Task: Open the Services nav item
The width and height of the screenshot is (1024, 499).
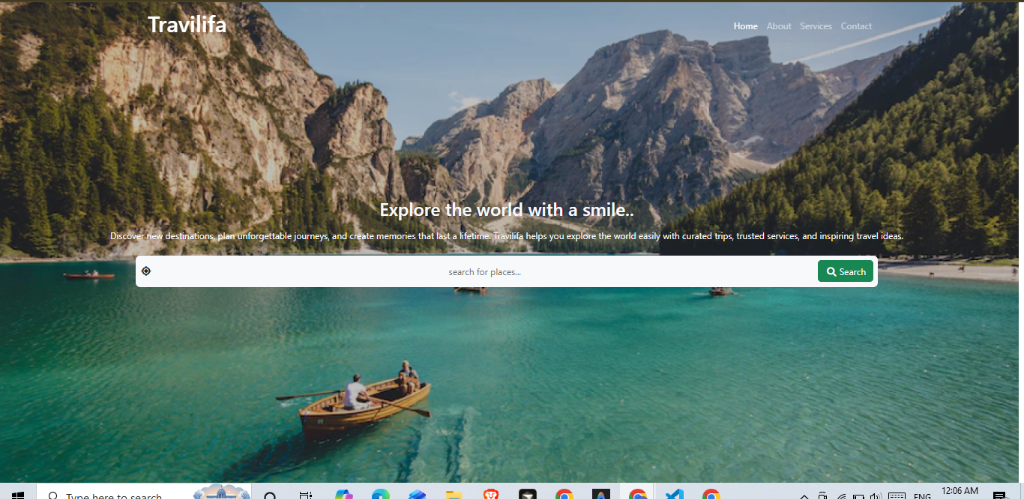Action: pyautogui.click(x=816, y=26)
